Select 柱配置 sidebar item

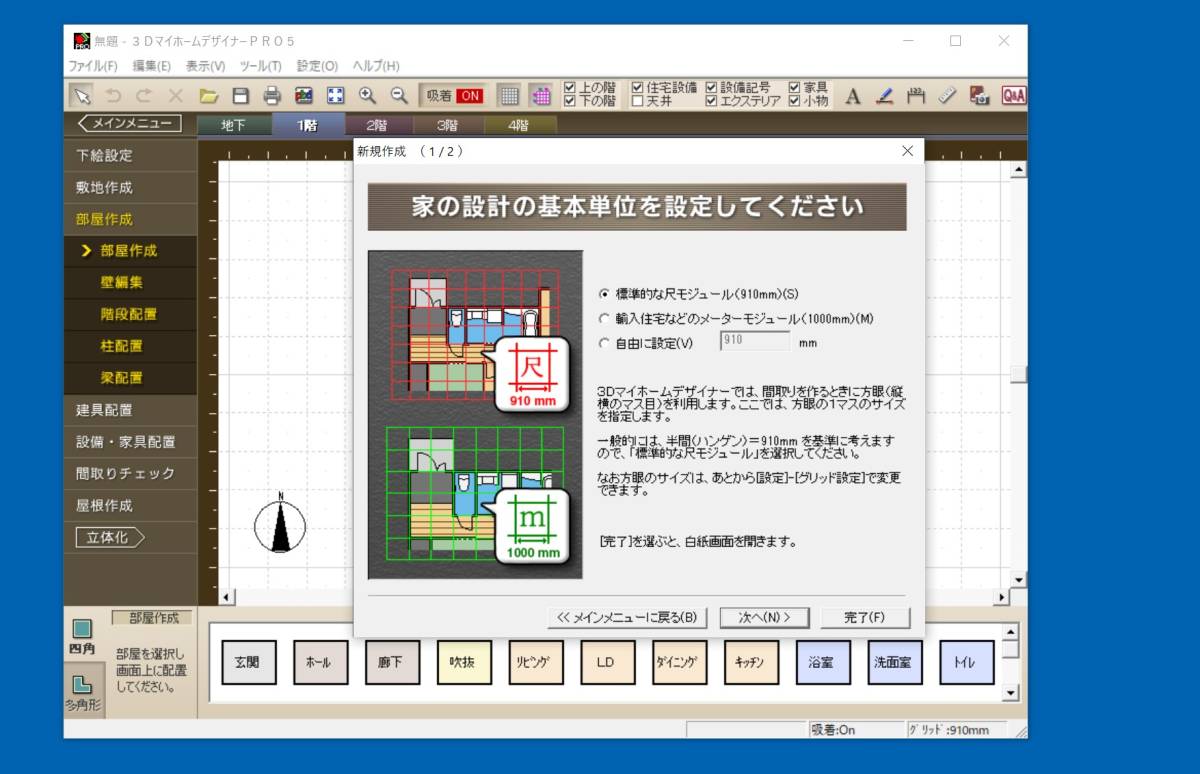tap(131, 346)
